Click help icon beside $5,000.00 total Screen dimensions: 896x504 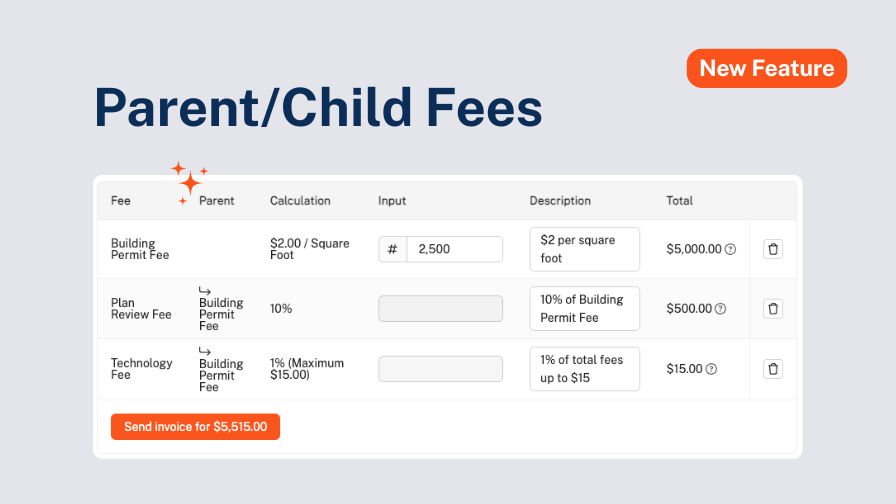[730, 249]
